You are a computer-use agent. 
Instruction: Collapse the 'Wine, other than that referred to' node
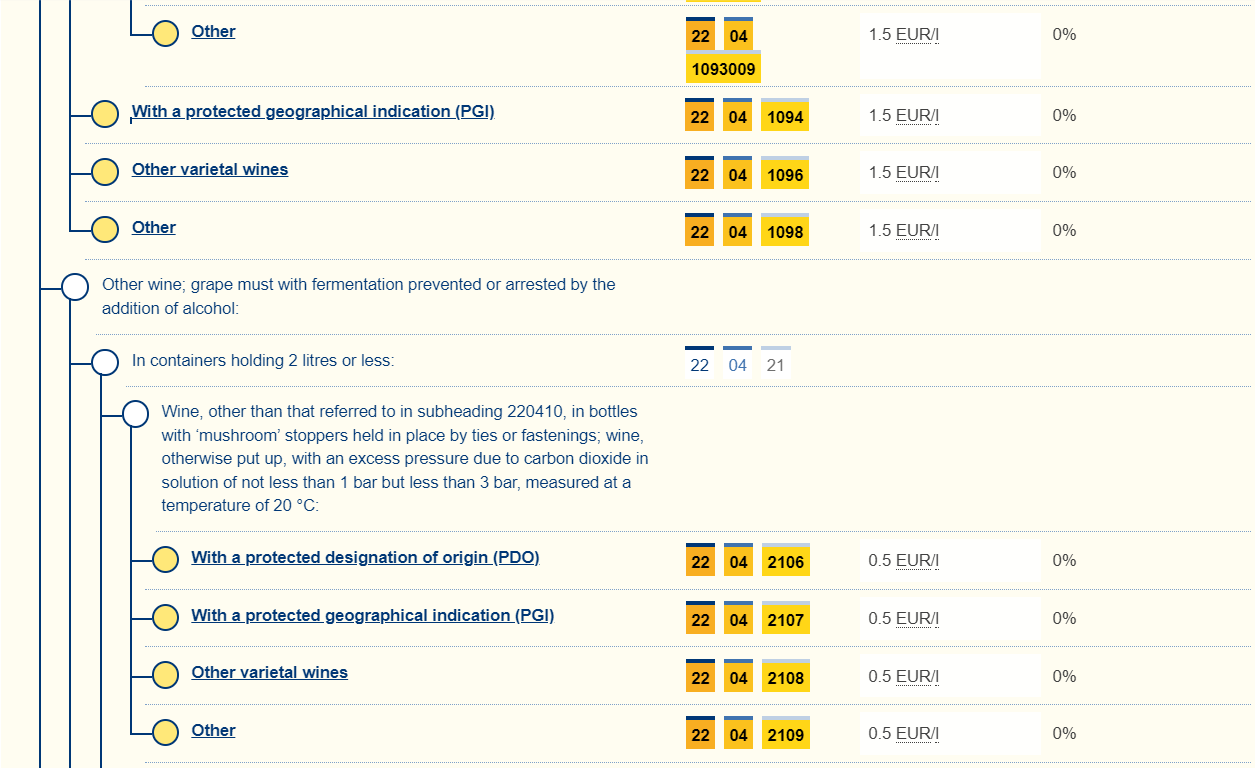(135, 413)
